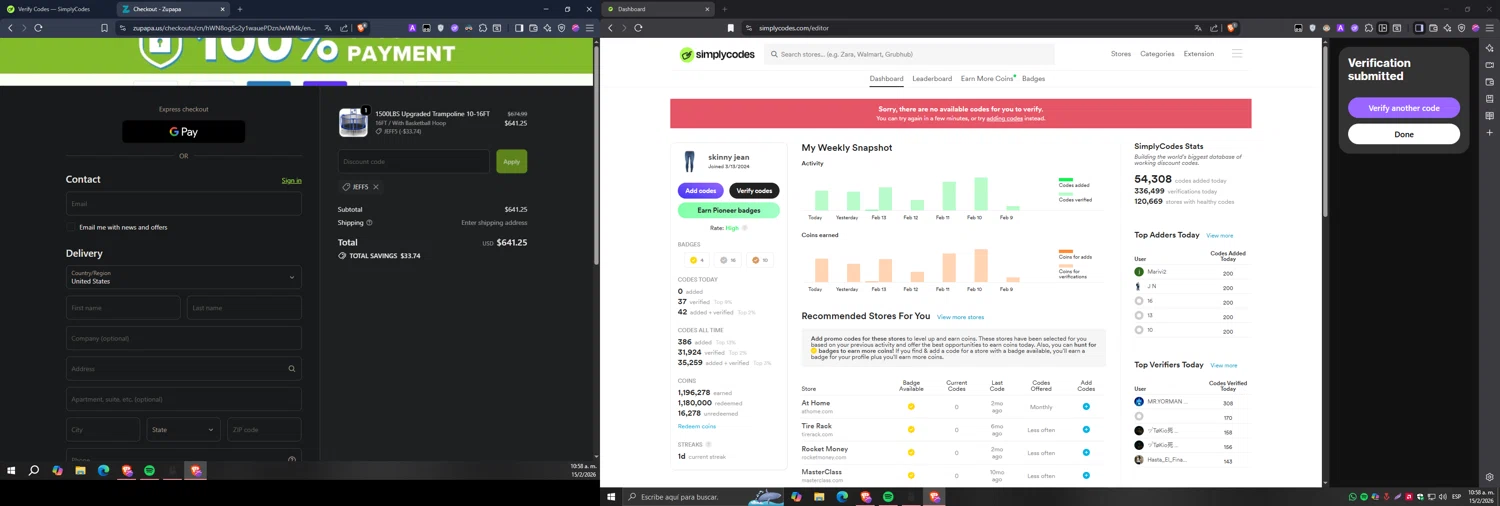The height and width of the screenshot is (506, 1500).
Task: Click the gold badge count icon in Badges
Action: pos(694,260)
